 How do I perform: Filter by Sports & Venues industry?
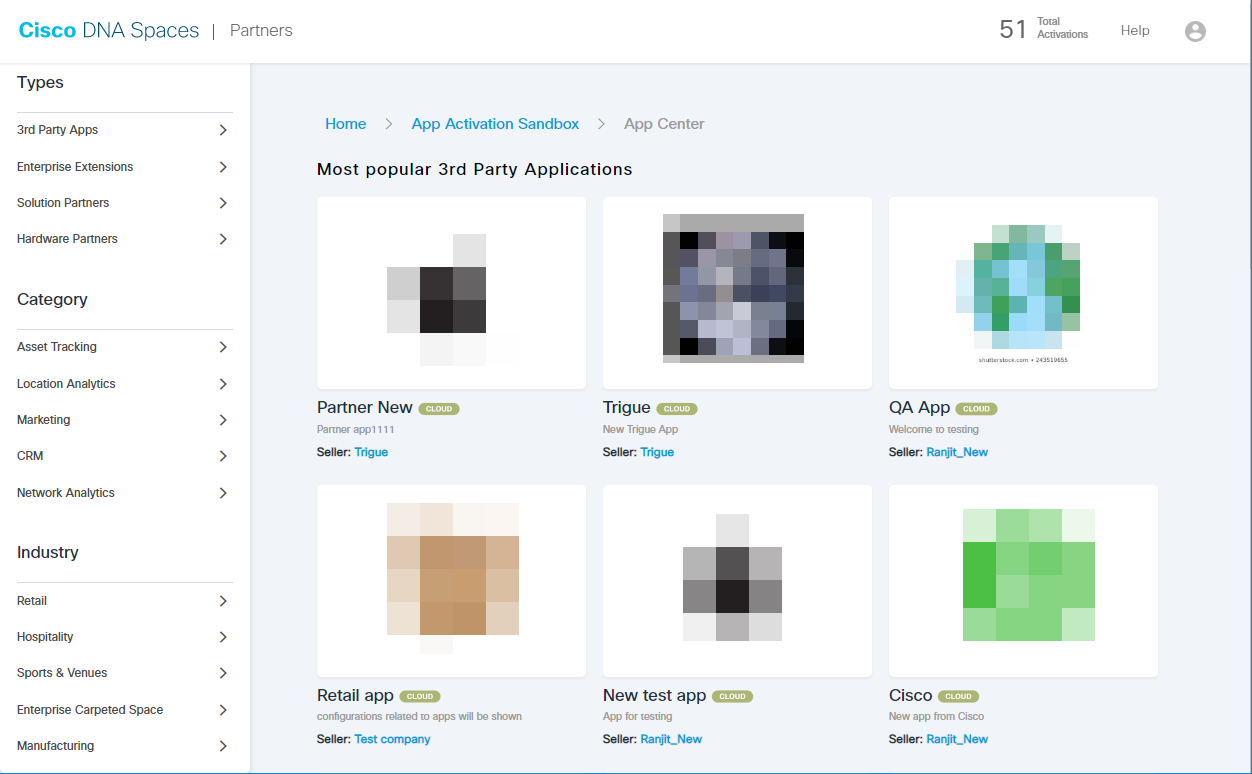click(62, 673)
